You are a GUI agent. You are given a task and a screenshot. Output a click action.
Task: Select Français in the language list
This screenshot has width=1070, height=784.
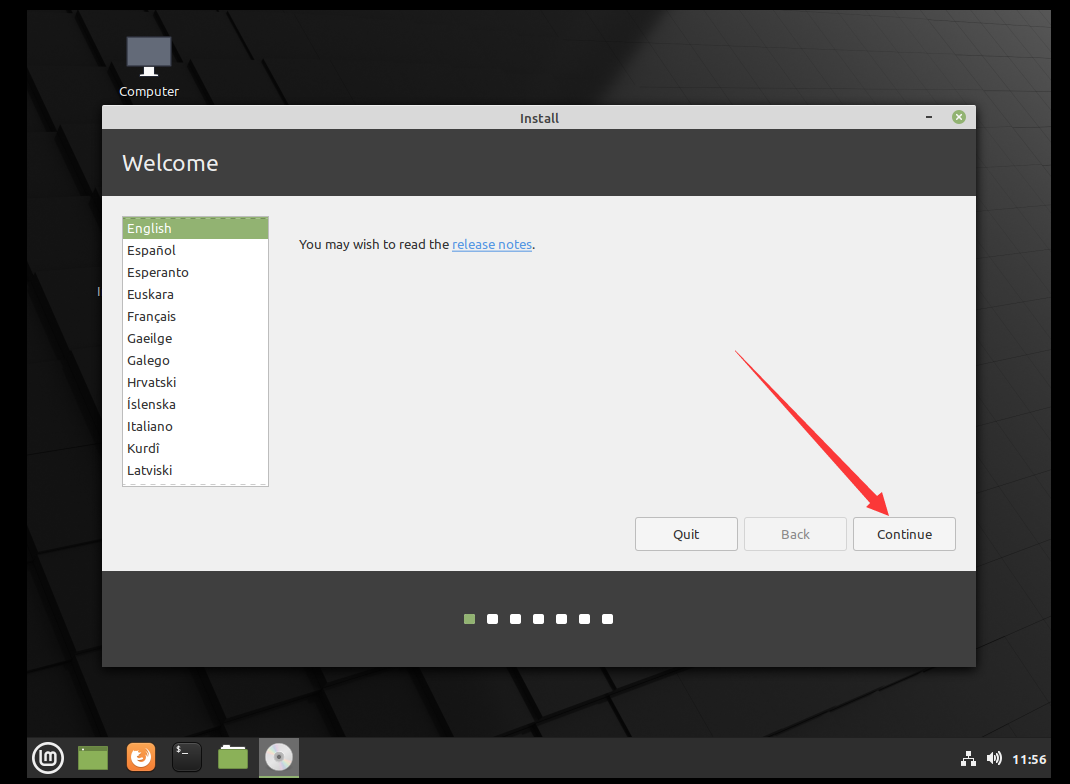[195, 317]
